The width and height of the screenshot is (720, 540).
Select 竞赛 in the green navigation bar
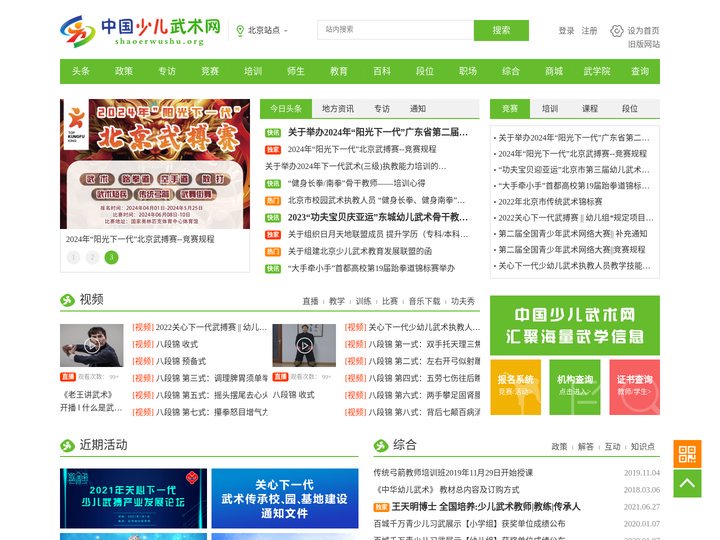(210, 71)
